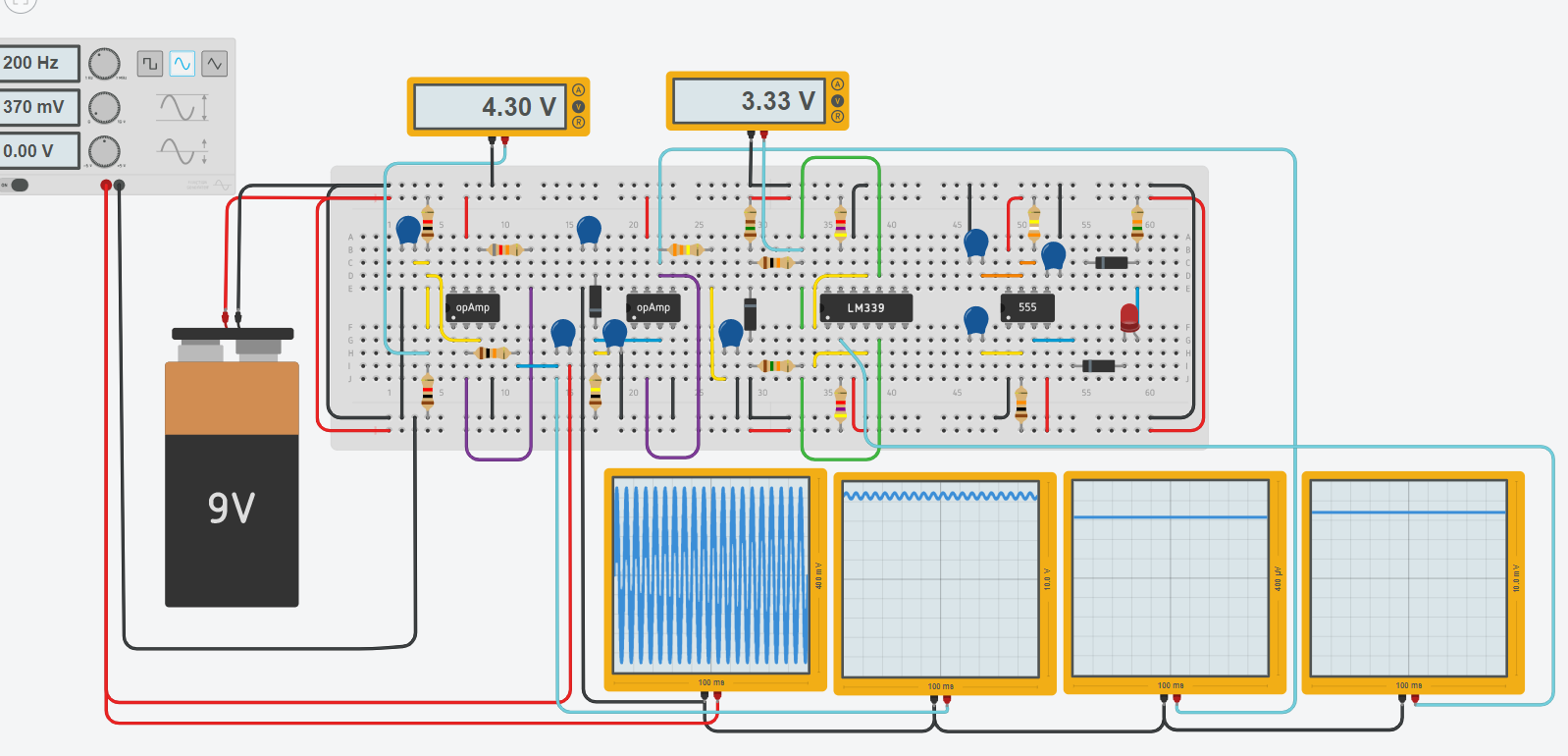The image size is (1568, 756).
Task: Select the battery snap connector atop the 9V battery
Action: pyautogui.click(x=233, y=334)
